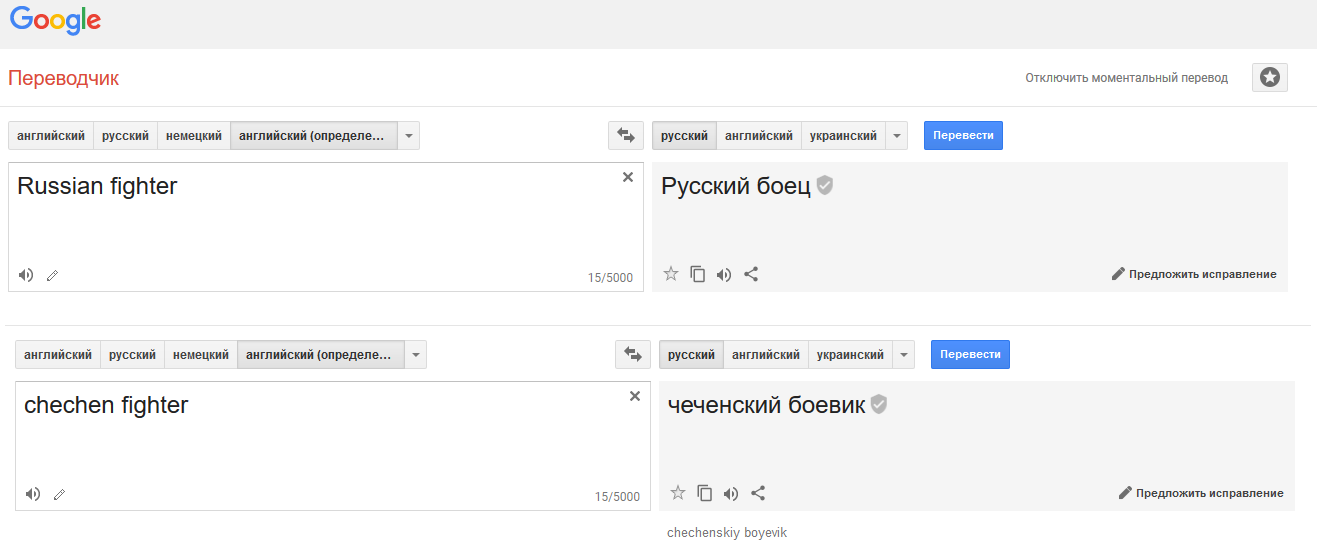
Task: Copy the 'Русский боец' translation
Action: click(698, 274)
